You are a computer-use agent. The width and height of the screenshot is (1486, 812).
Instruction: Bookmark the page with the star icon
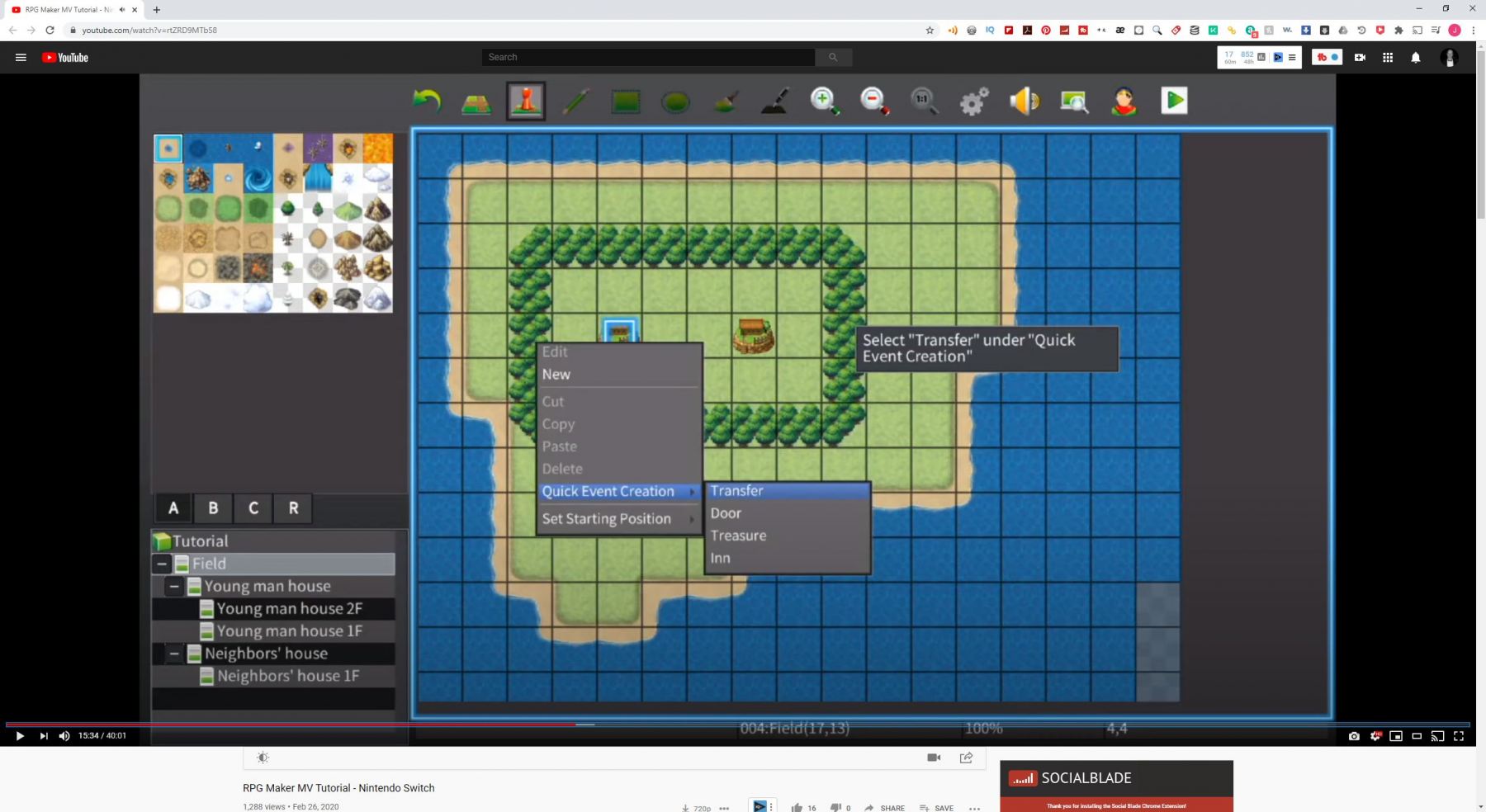pyautogui.click(x=930, y=30)
